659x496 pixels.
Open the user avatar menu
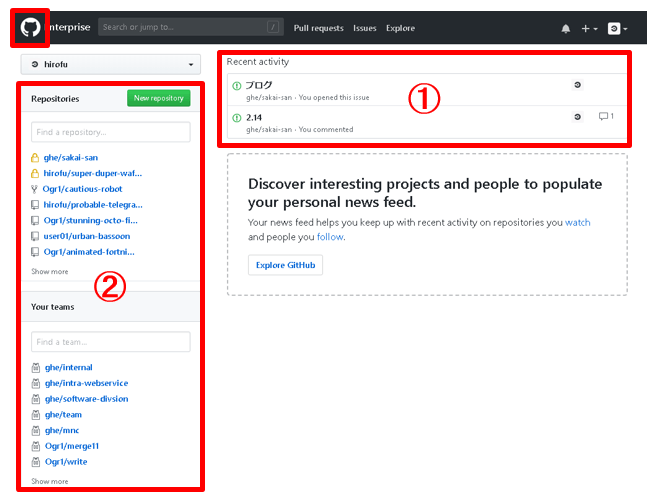click(617, 29)
